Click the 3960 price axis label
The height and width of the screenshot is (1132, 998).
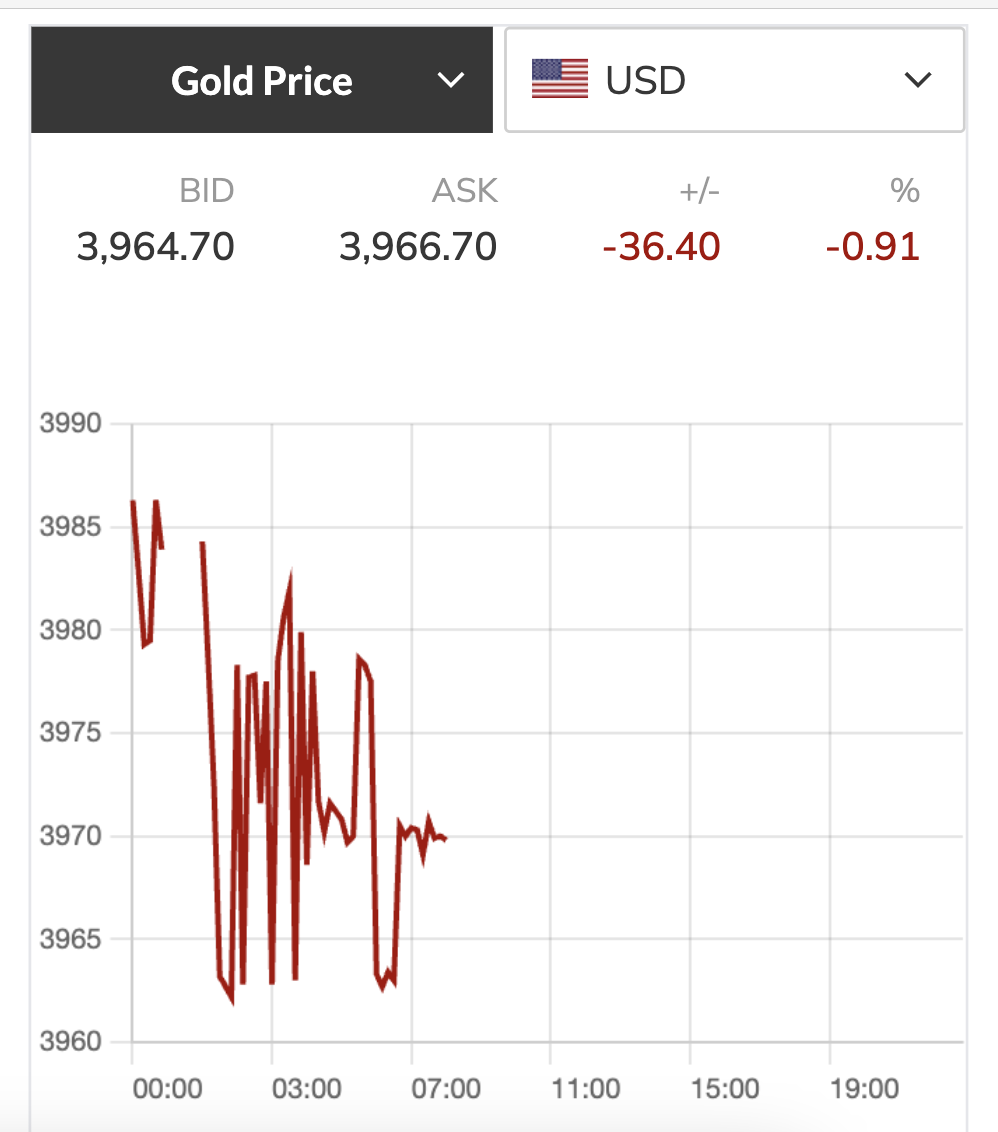click(71, 1042)
